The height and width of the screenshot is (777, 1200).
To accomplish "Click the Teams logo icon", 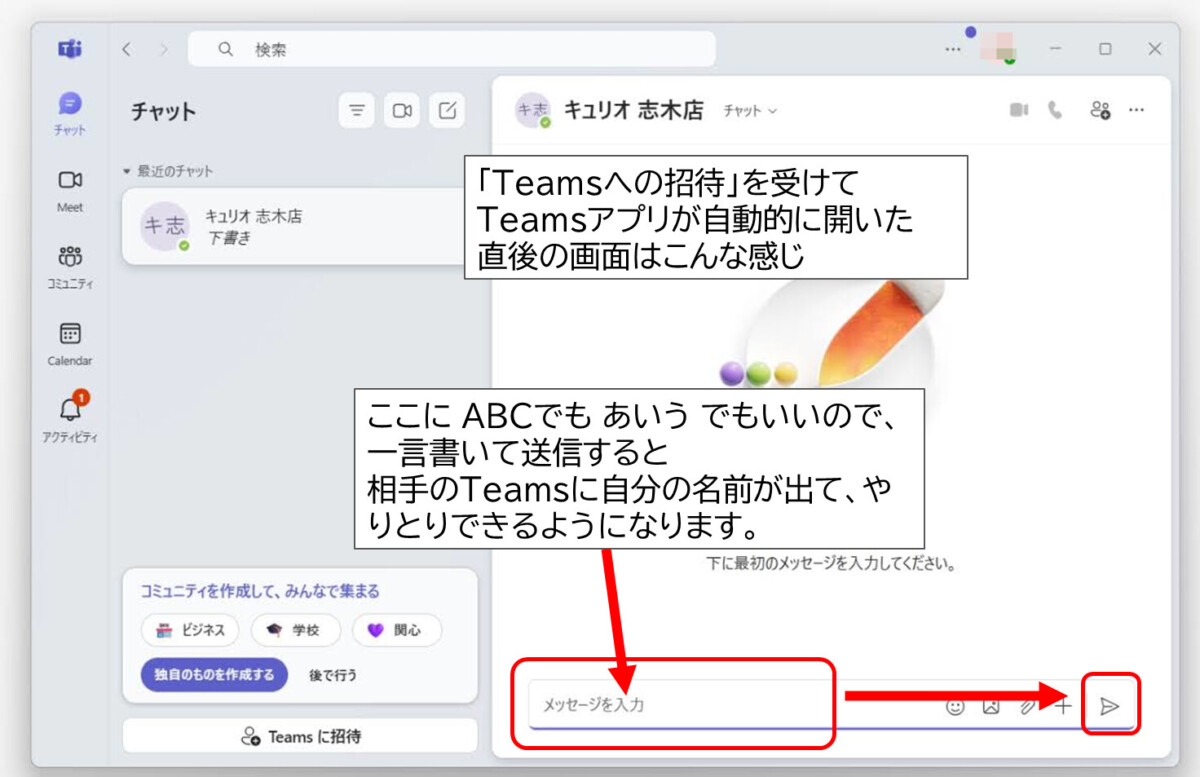I will 70,49.
